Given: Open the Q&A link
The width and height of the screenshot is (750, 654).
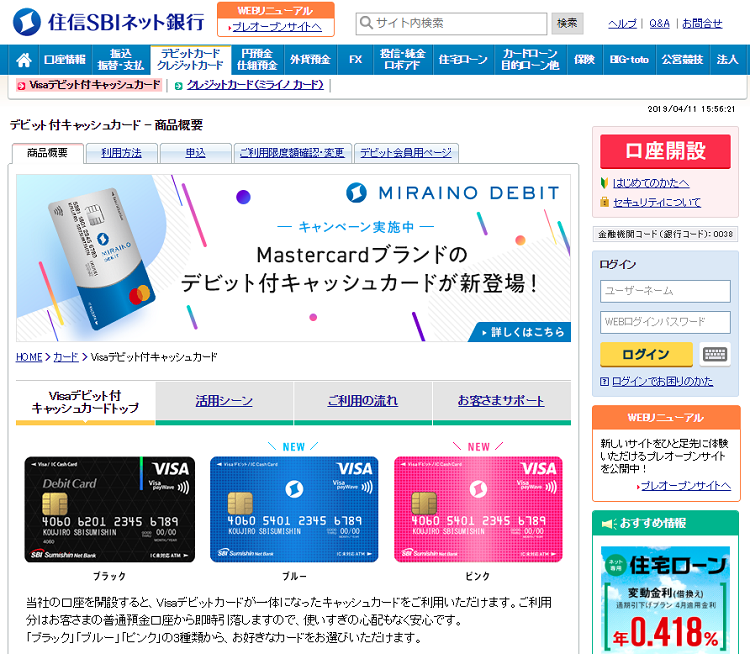Looking at the screenshot, I should (x=659, y=23).
